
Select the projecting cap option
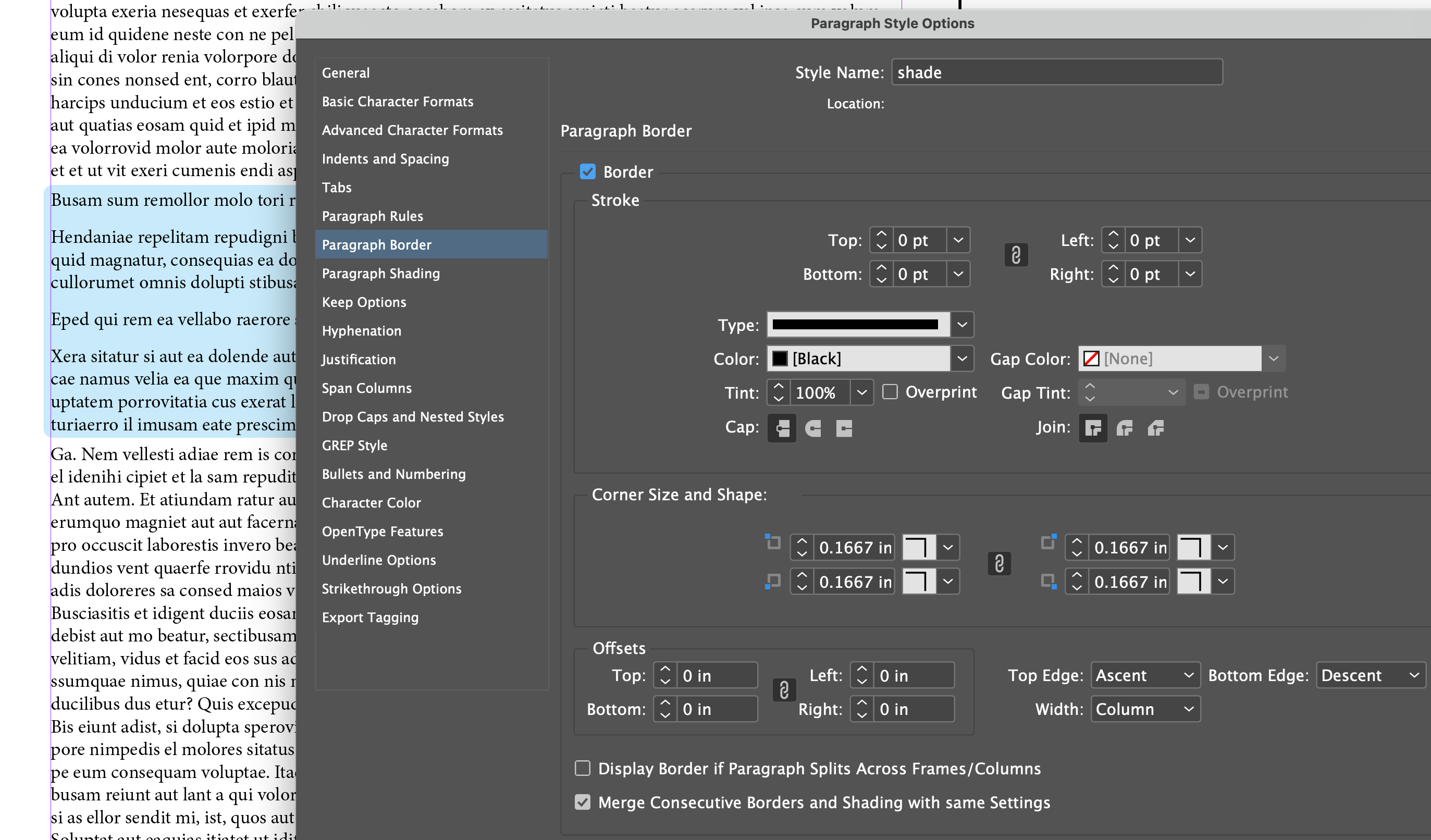click(x=843, y=428)
